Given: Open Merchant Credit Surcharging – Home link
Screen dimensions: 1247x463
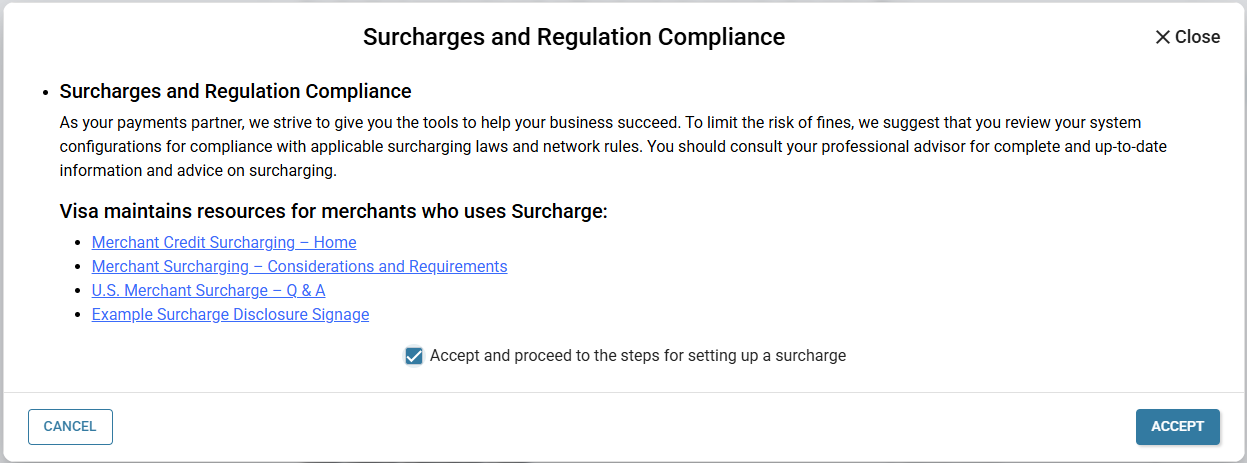Looking at the screenshot, I should click(x=224, y=243).
